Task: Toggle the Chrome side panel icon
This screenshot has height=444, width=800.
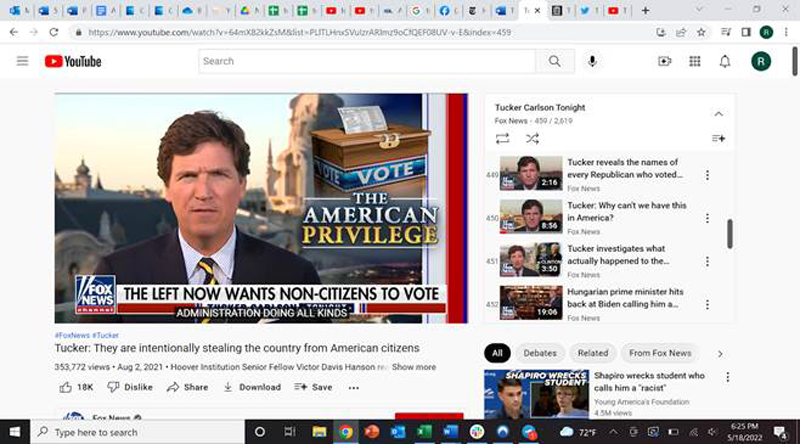Action: coord(746,32)
